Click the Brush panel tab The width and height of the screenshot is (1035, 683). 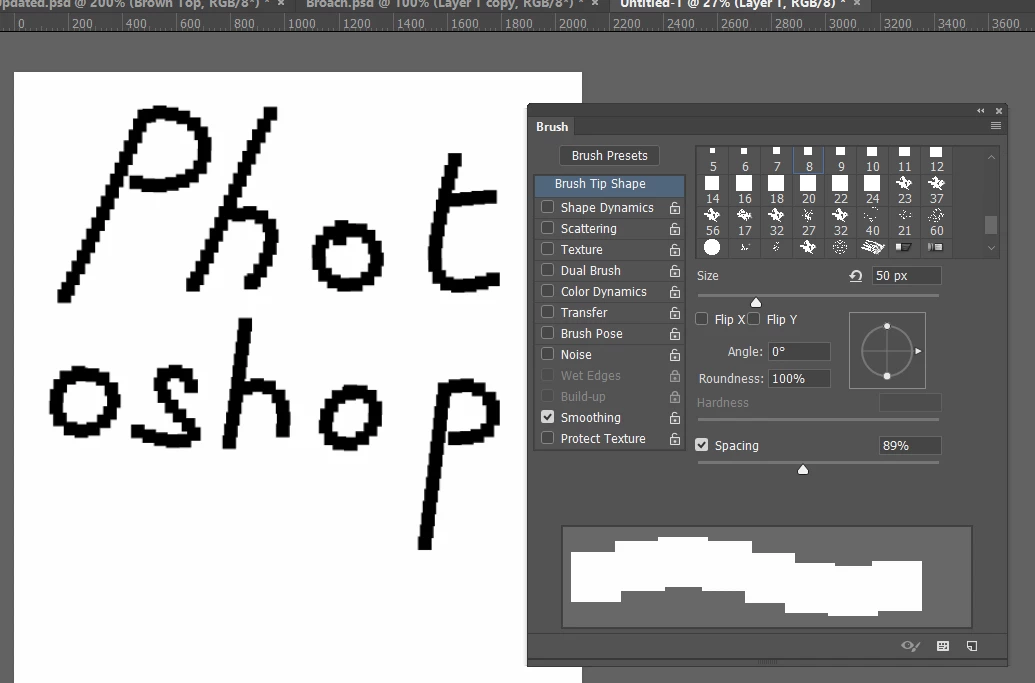pyautogui.click(x=552, y=127)
